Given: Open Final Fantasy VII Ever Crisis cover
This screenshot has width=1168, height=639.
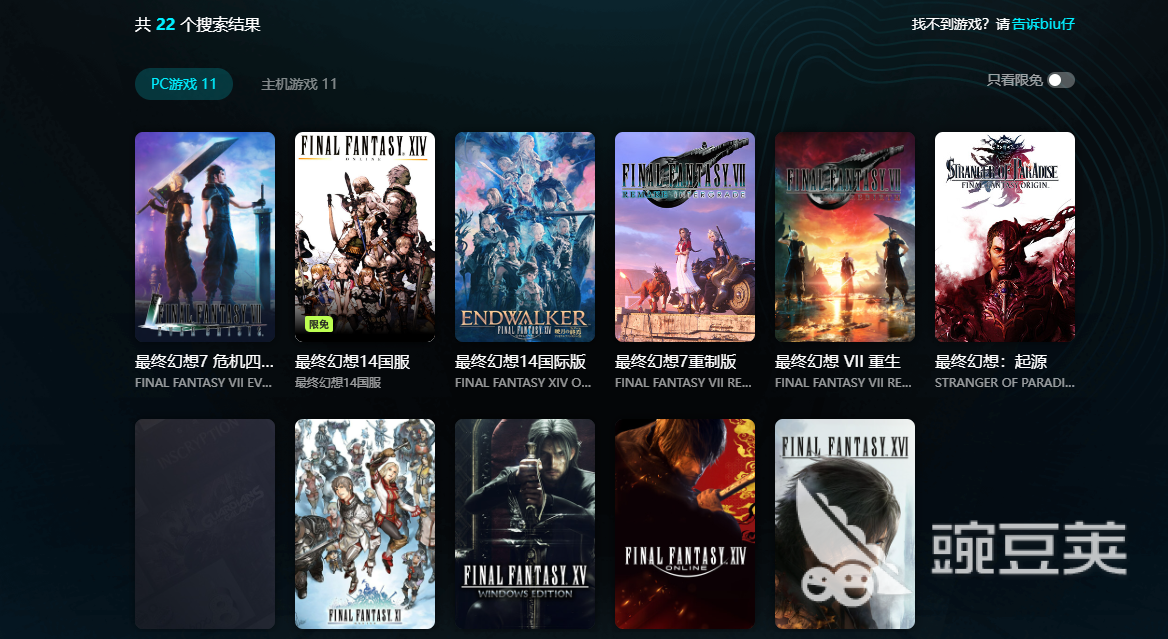Looking at the screenshot, I should [205, 237].
